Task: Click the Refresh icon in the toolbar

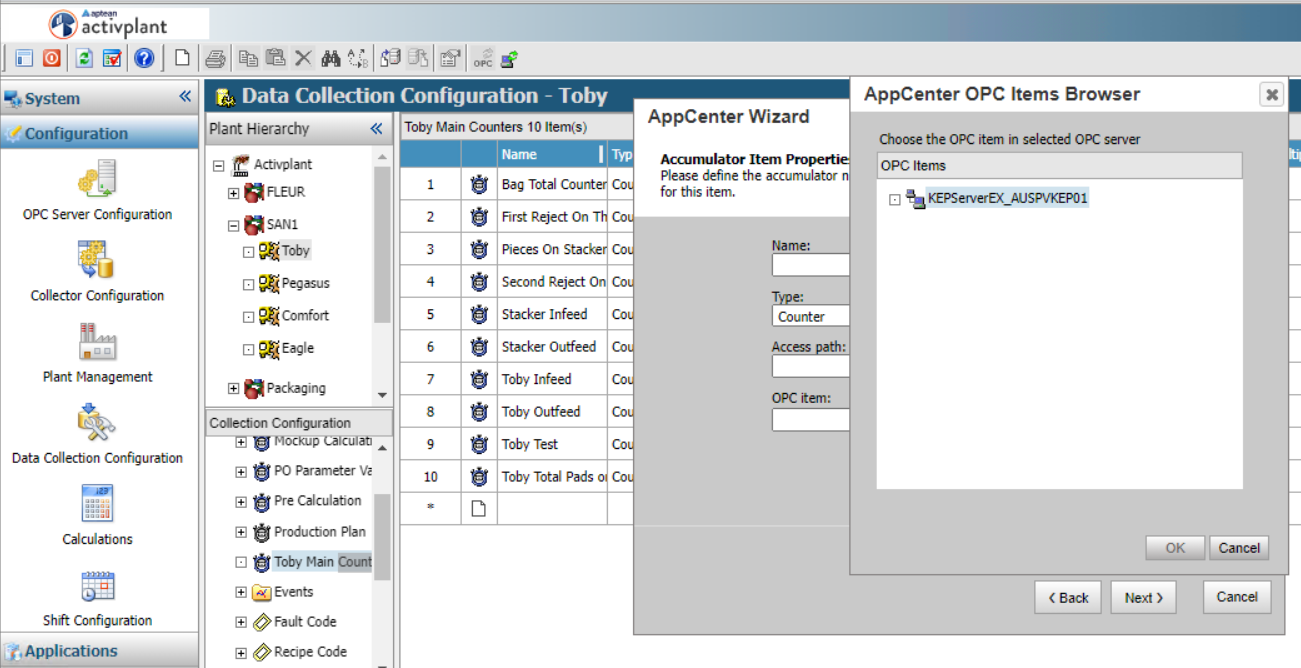Action: click(84, 58)
